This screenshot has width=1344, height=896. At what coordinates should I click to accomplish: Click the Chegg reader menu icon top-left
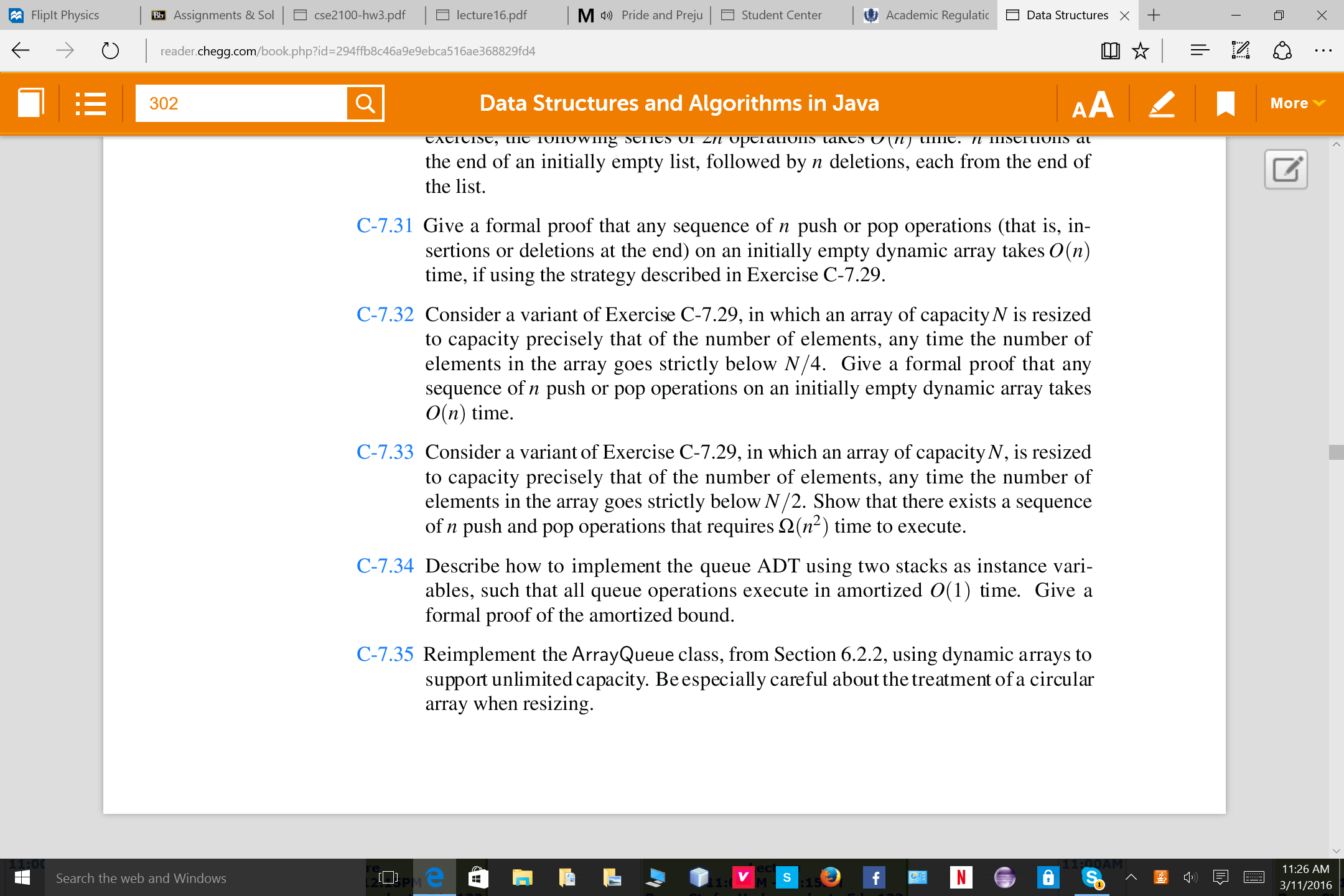point(88,103)
